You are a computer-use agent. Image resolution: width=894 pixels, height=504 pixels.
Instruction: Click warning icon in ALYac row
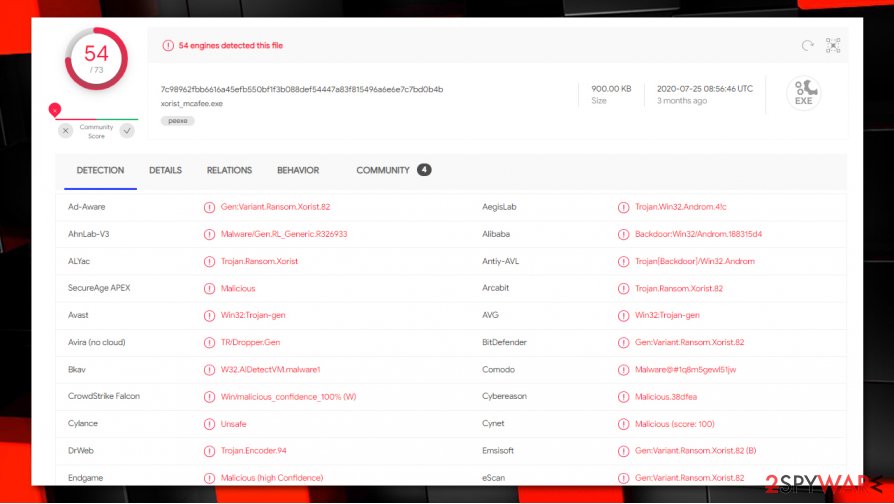209,262
